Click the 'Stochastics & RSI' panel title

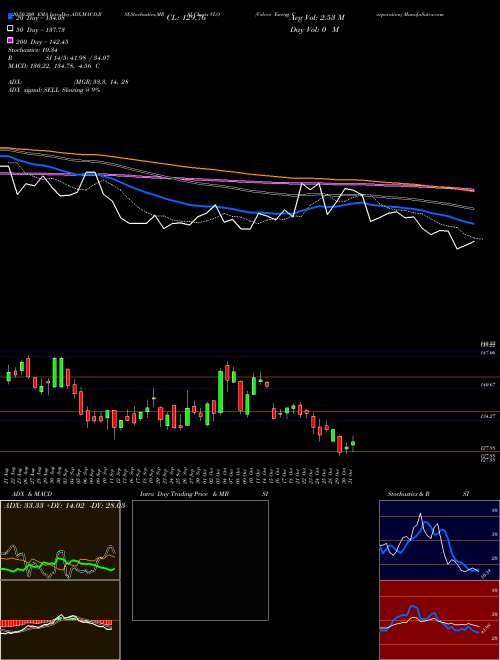[428, 494]
